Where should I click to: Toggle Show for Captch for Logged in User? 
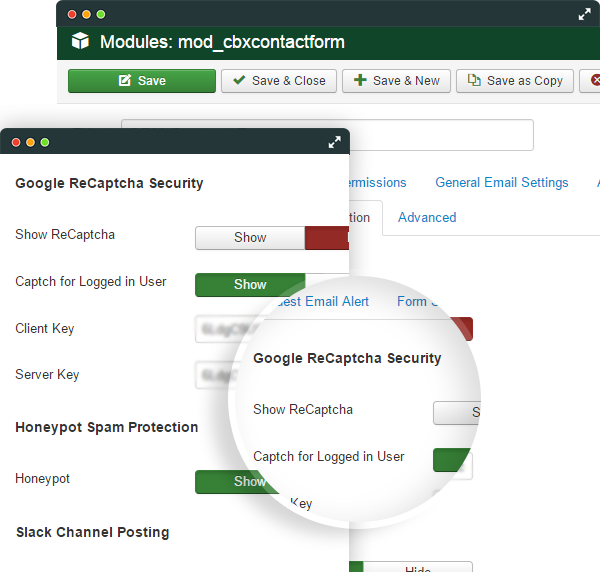[250, 285]
